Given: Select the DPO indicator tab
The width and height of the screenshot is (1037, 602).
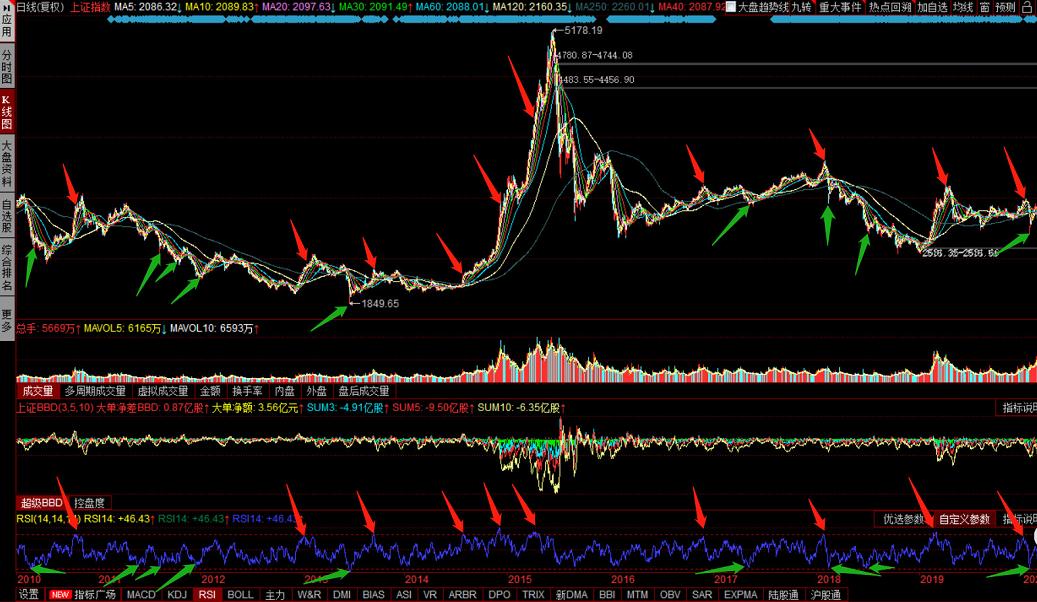Looking at the screenshot, I should click(499, 595).
